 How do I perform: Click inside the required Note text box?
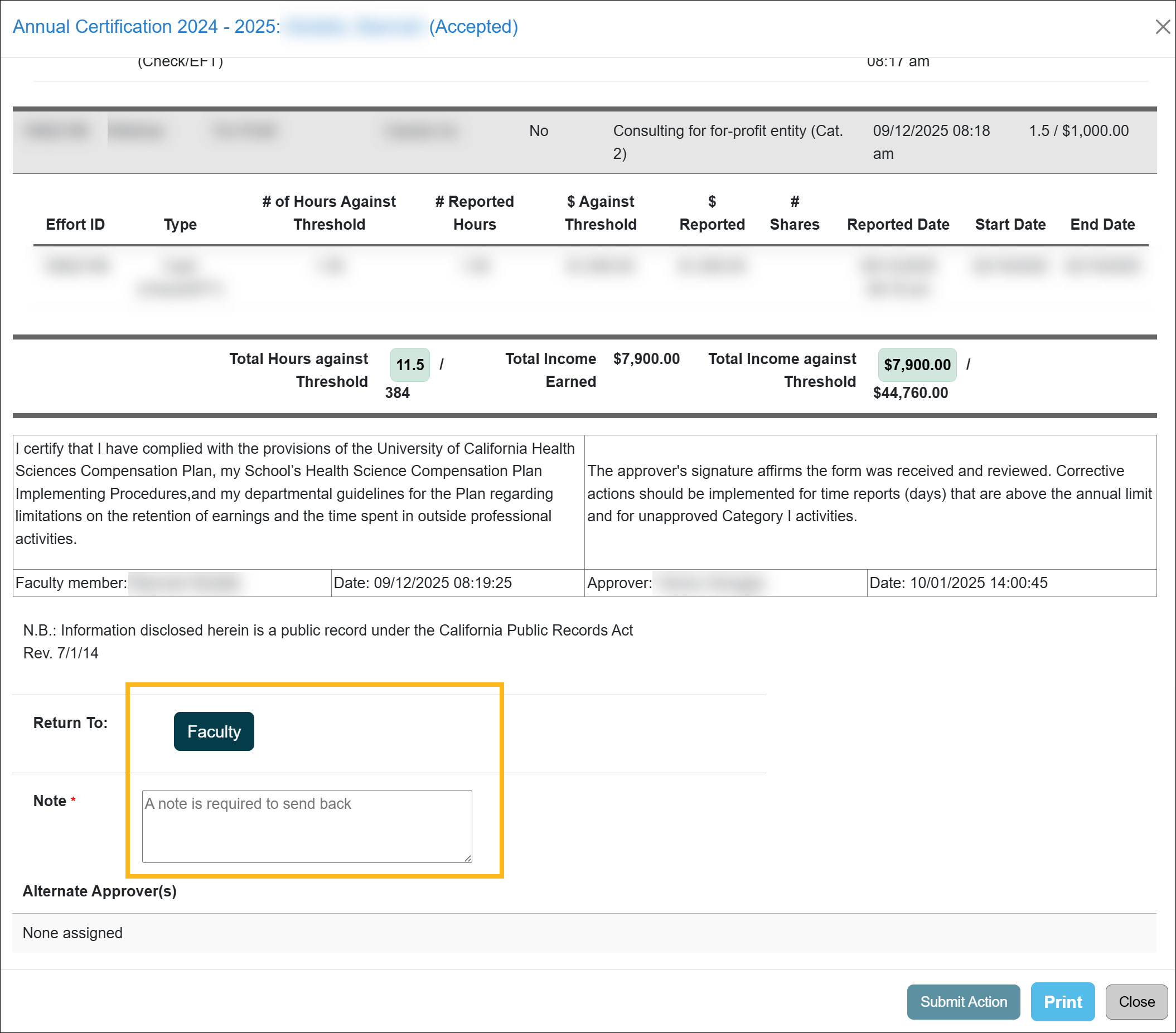[306, 827]
